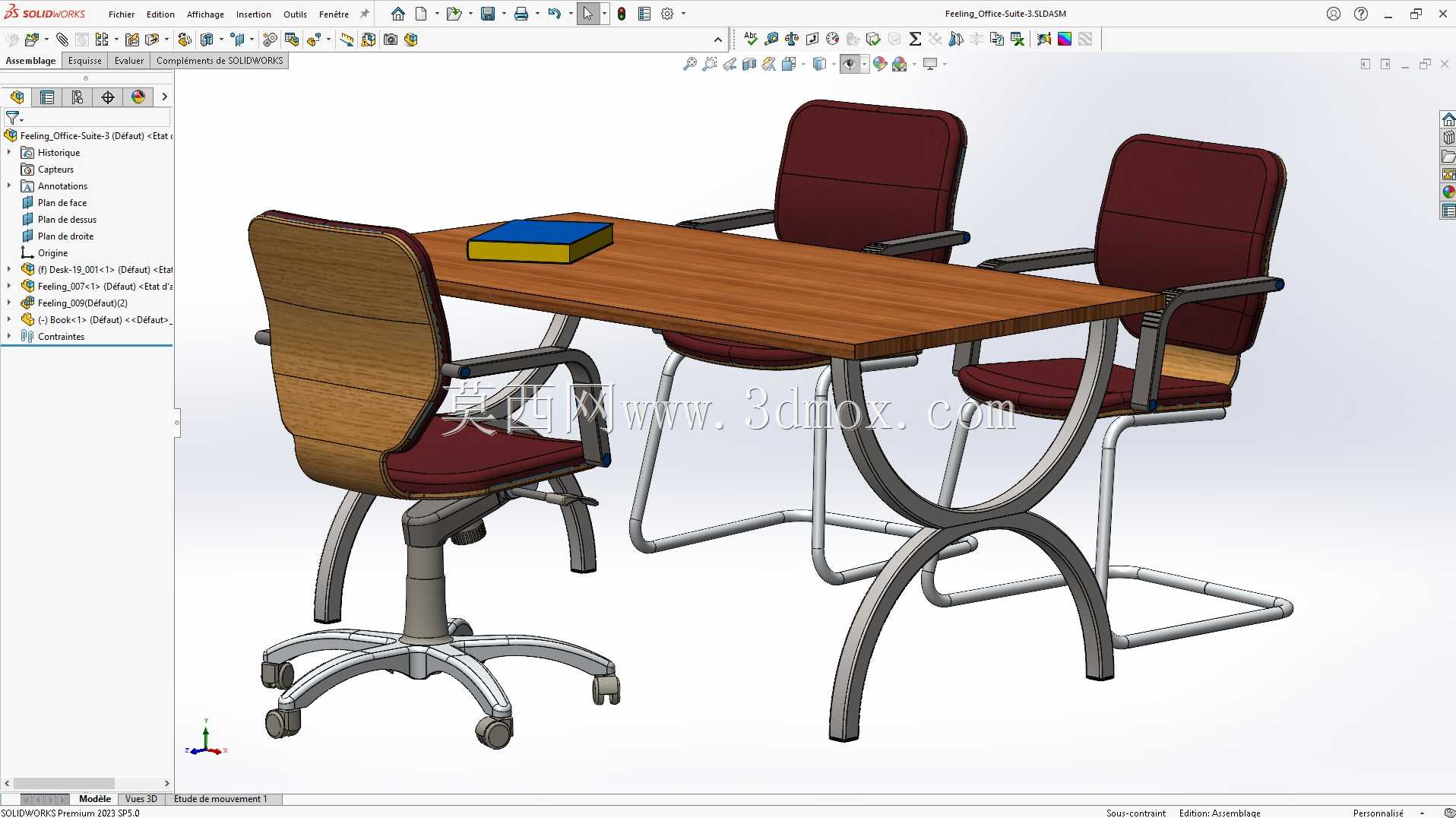1456x818 pixels.
Task: Take a snapshot with camera icon
Action: pos(391,40)
